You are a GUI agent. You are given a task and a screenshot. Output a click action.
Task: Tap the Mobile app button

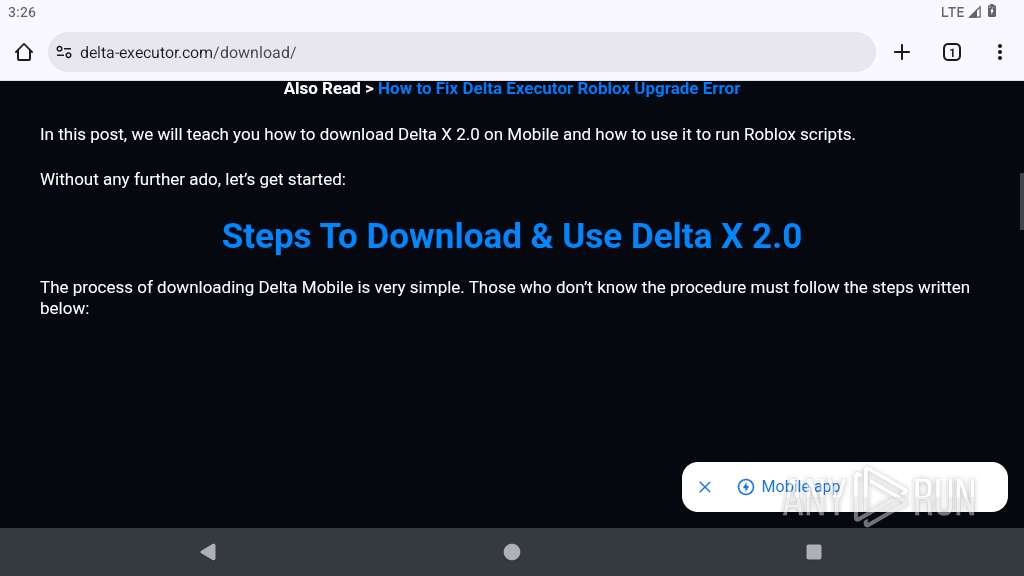coord(789,487)
